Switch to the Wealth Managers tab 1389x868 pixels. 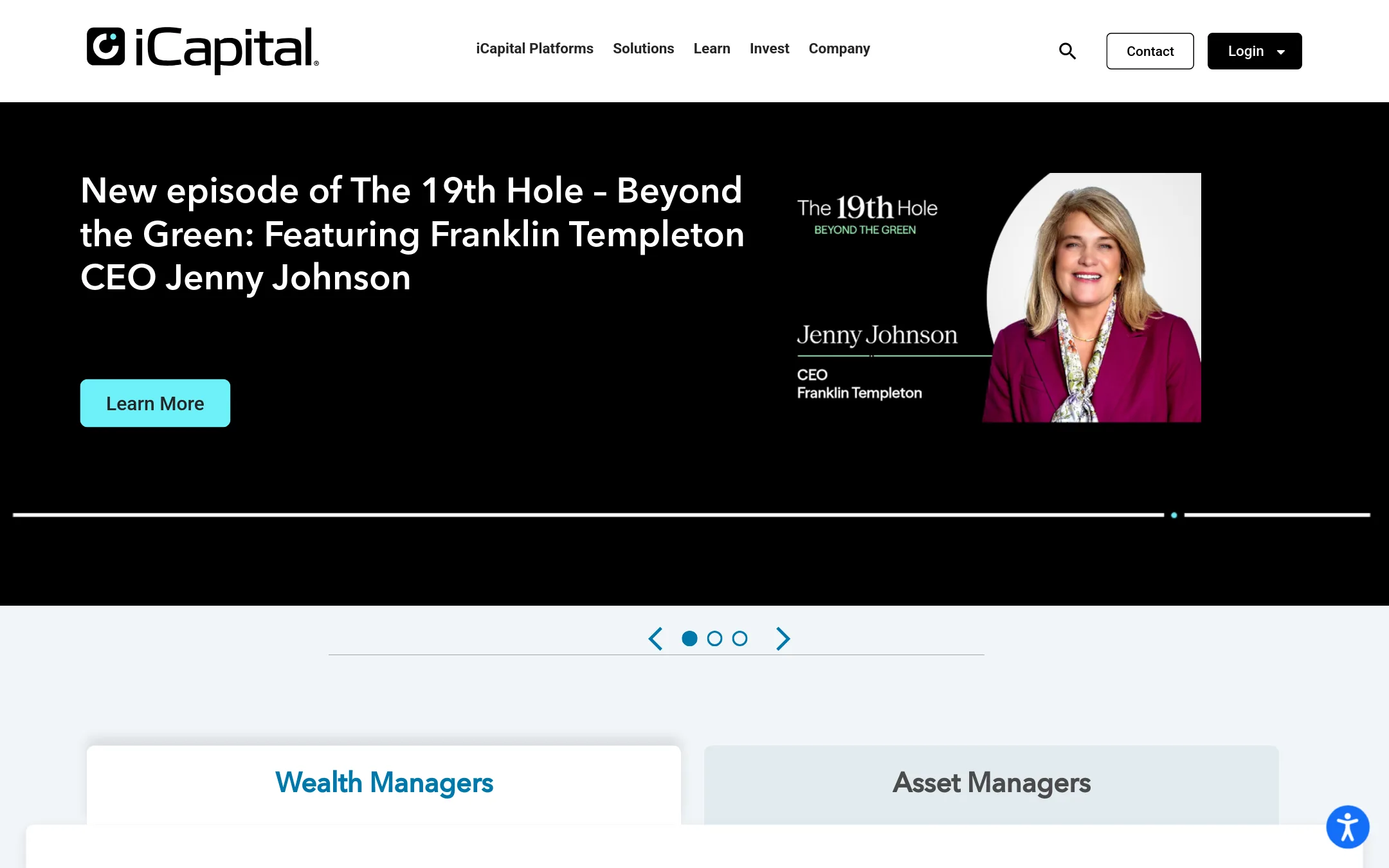(x=384, y=784)
